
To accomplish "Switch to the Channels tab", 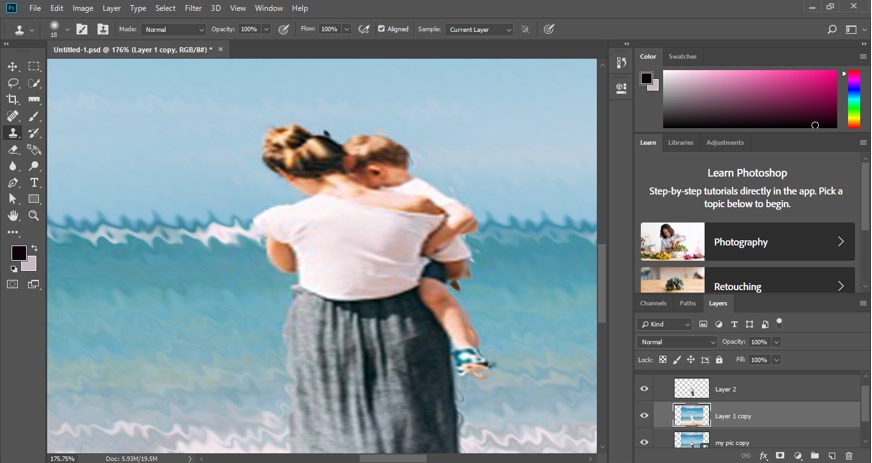I will pyautogui.click(x=653, y=303).
